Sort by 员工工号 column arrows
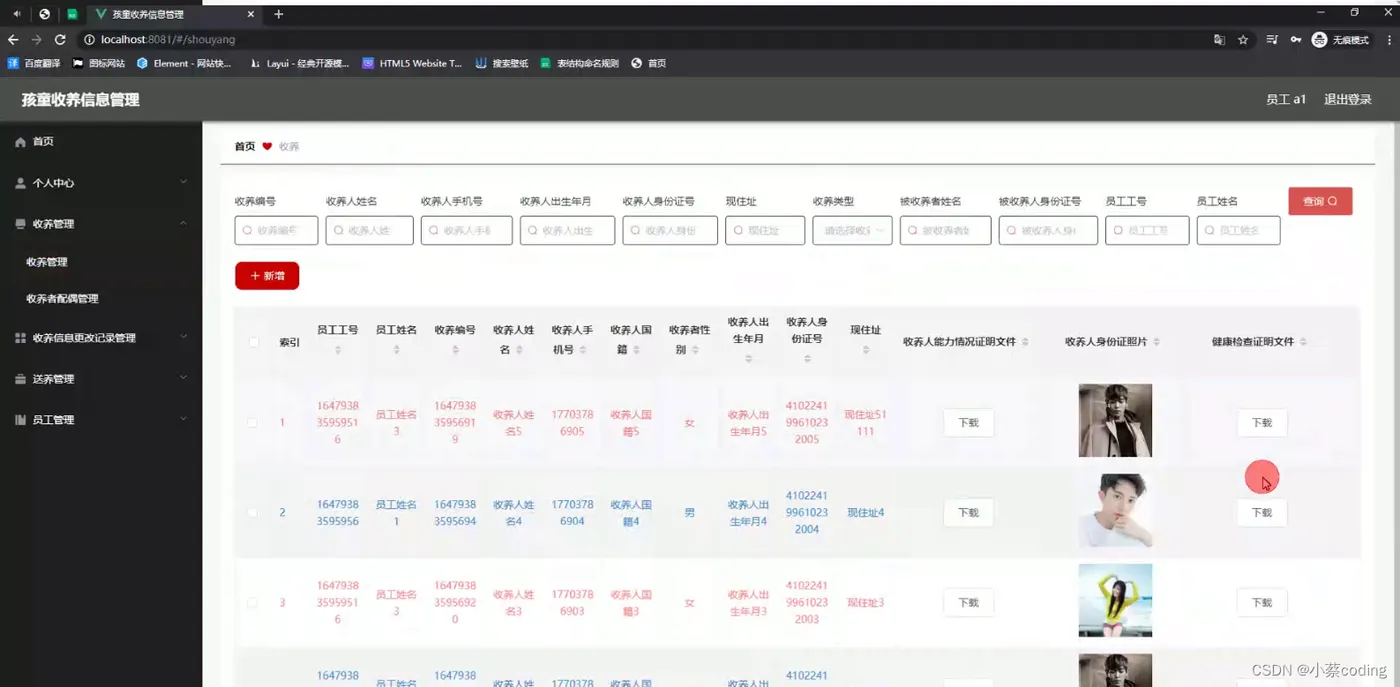 click(338, 350)
